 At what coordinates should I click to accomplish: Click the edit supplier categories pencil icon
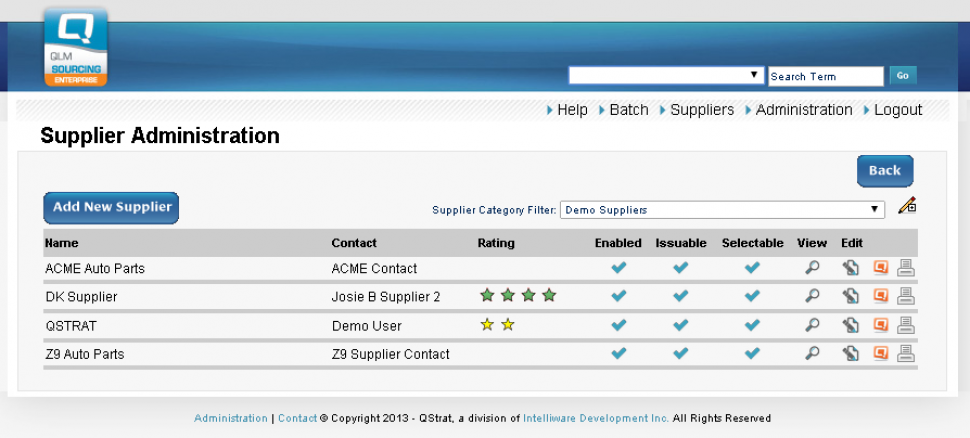pyautogui.click(x=907, y=206)
